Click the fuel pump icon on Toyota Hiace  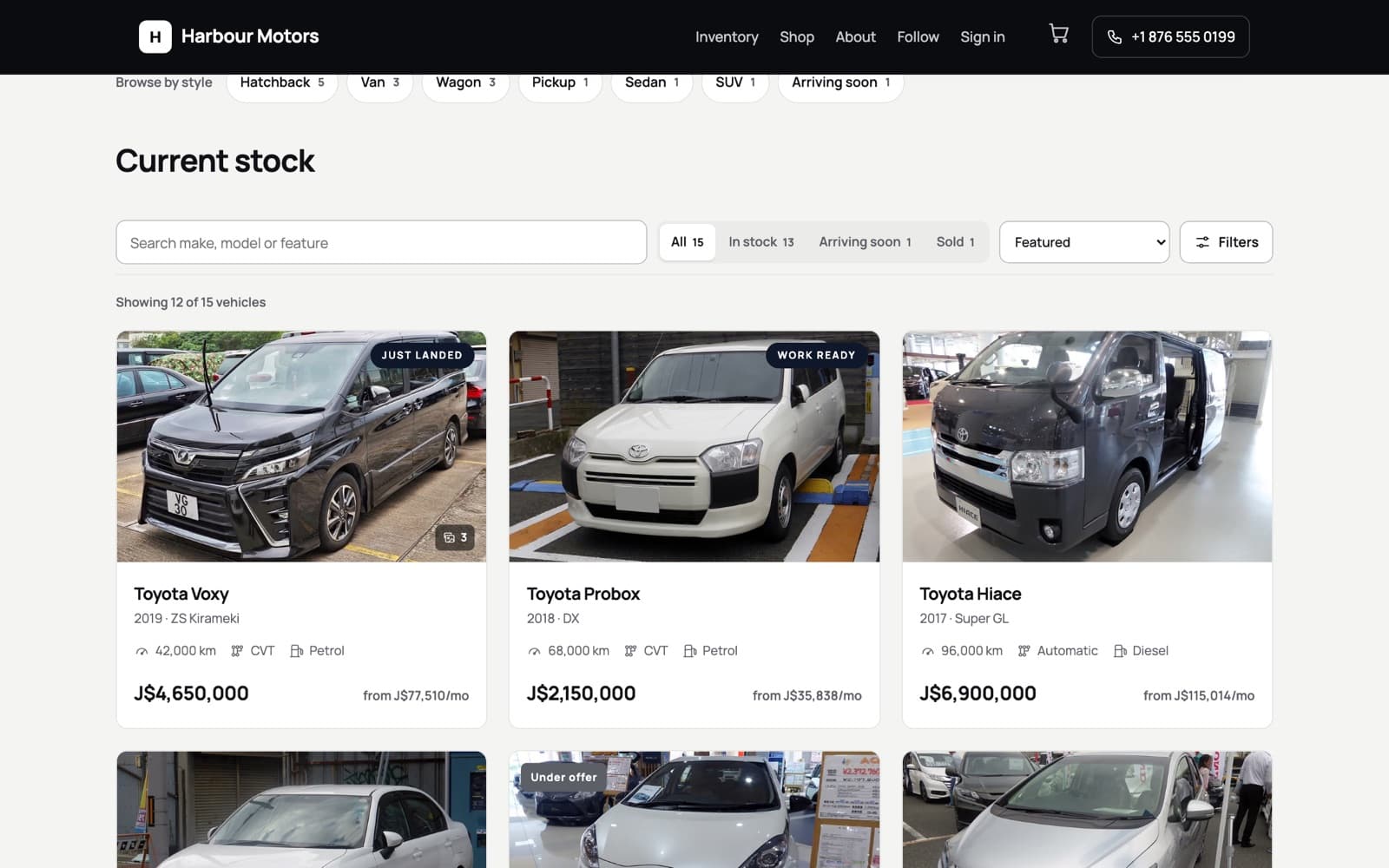pos(1120,651)
